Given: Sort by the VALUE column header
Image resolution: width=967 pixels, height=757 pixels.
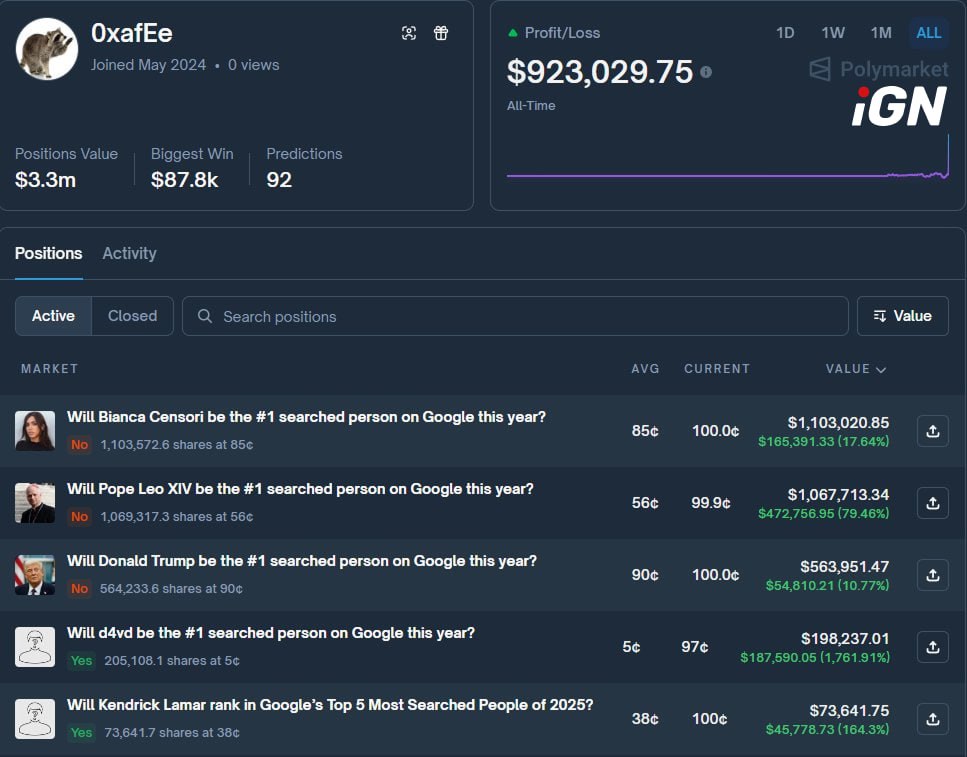Looking at the screenshot, I should (855, 369).
